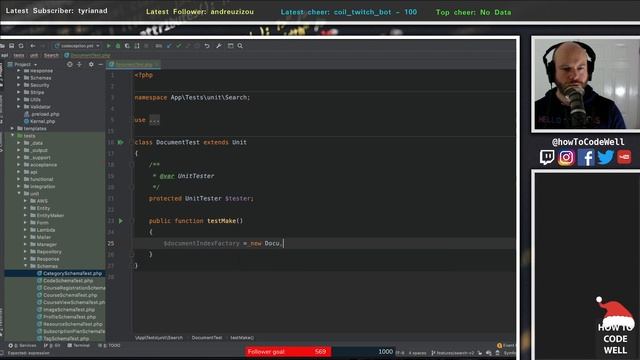Image resolution: width=640 pixels, height=360 pixels.
Task: Select the EntityMaker folder
Action: [47, 215]
